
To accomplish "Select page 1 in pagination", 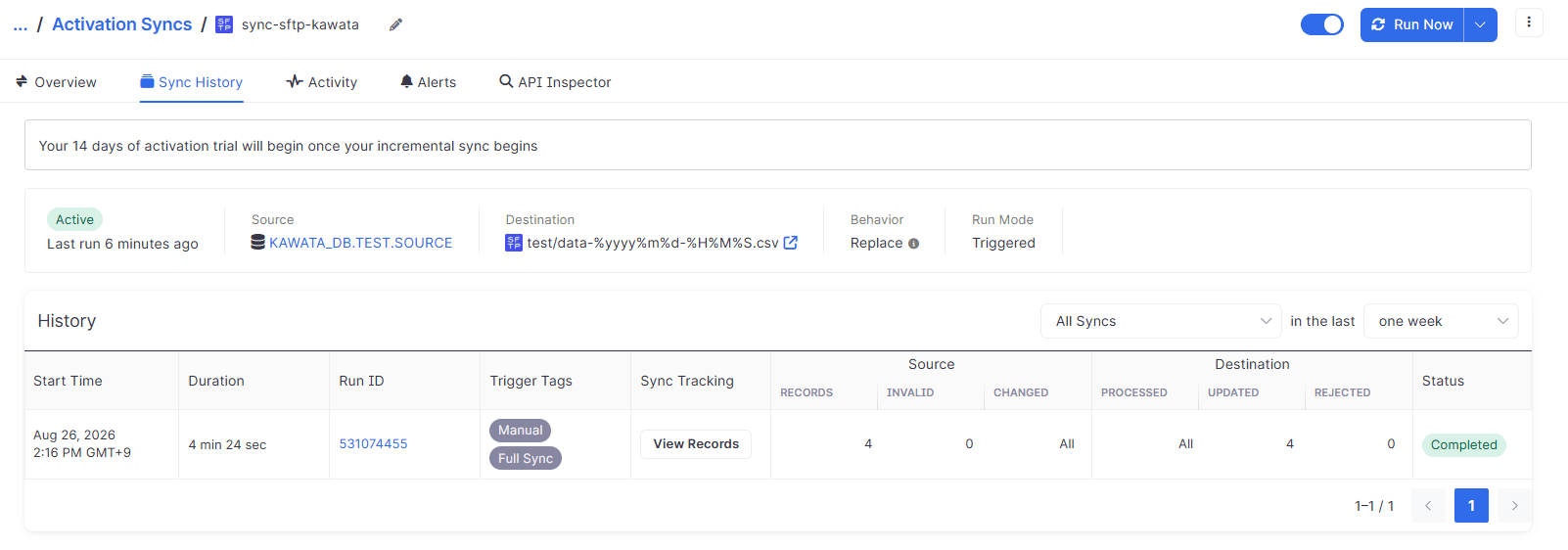I will 1471,505.
